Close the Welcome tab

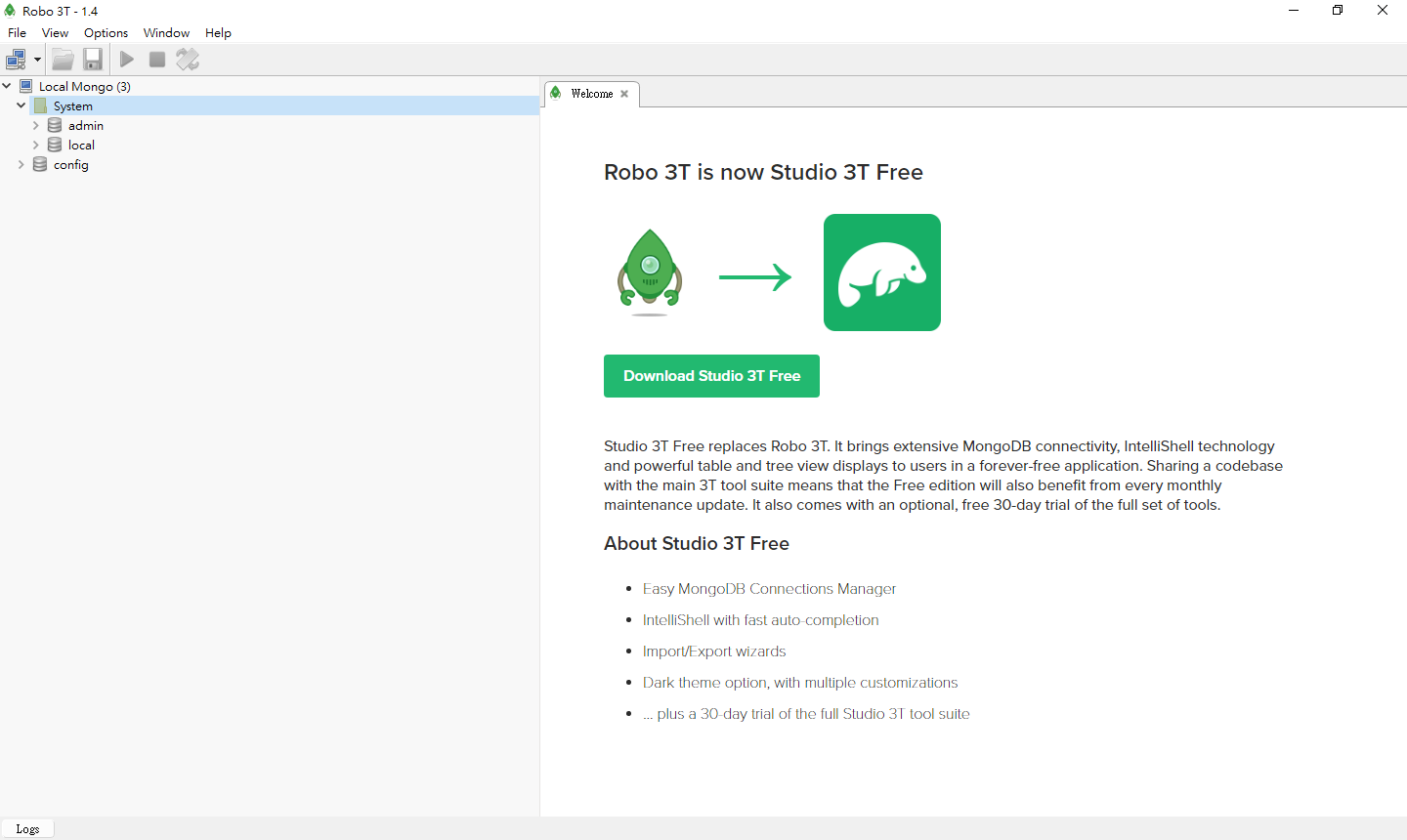pos(624,94)
